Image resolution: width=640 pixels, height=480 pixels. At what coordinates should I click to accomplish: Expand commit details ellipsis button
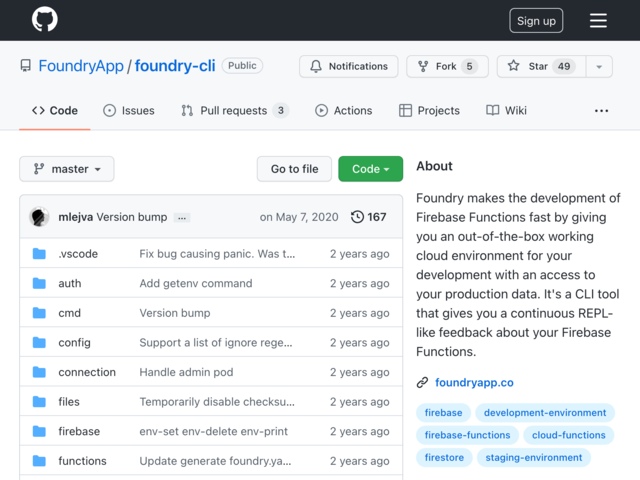[182, 218]
